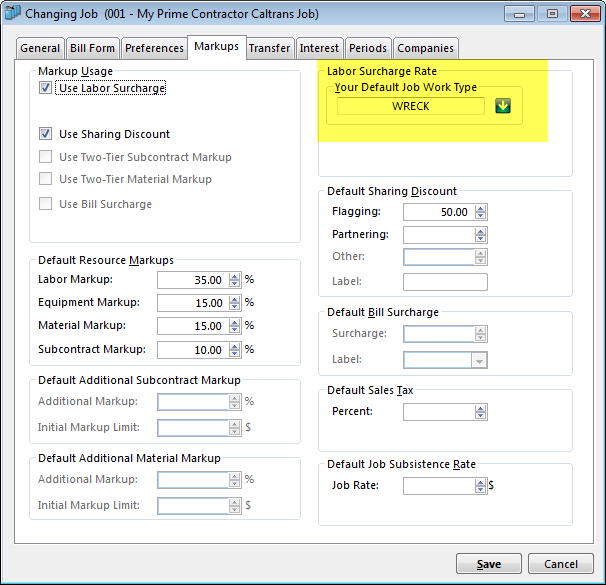Click the Sharing Discount Label text field
Viewport: 606px width, 585px height.
pos(445,282)
